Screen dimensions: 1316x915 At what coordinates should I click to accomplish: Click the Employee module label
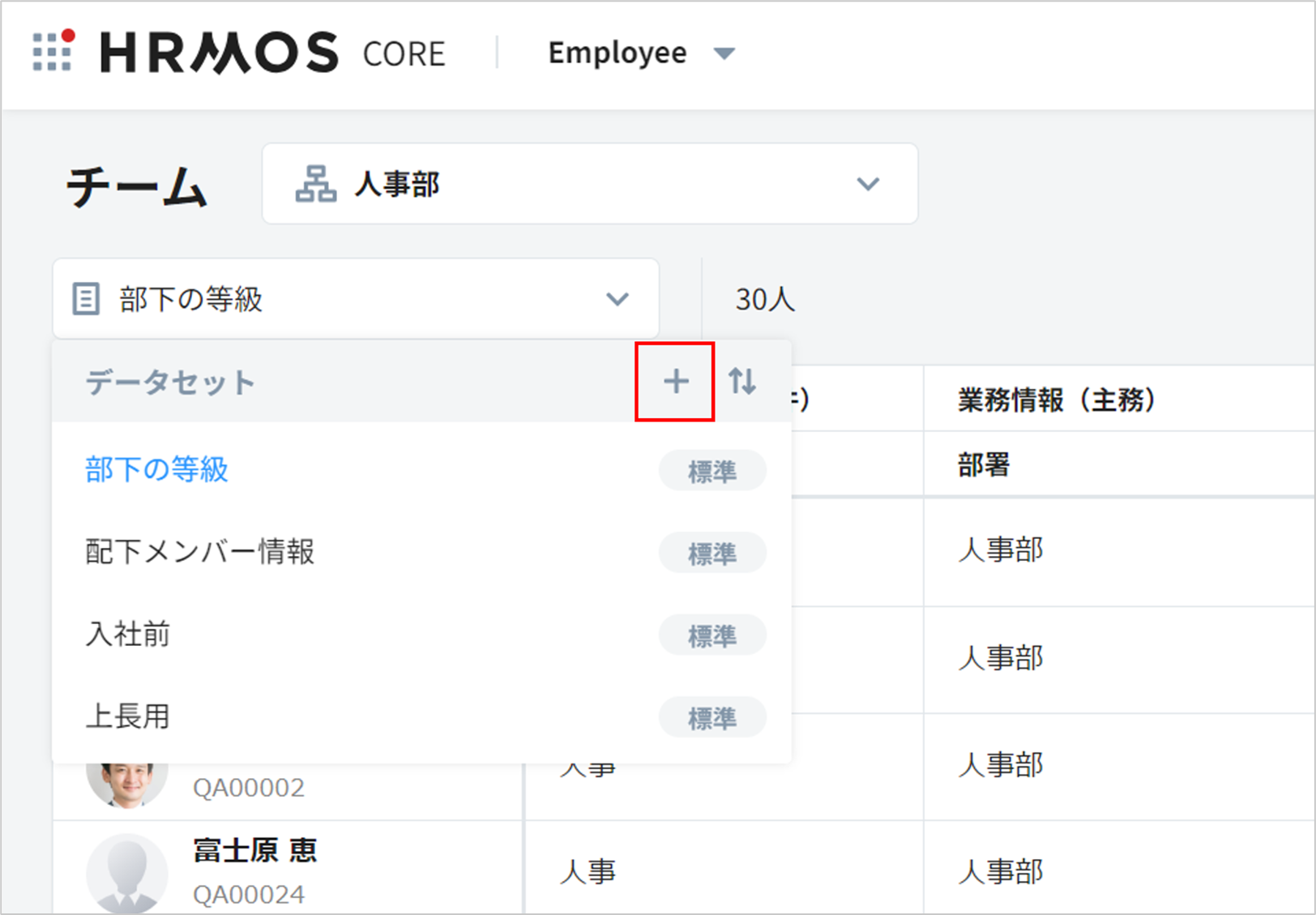click(x=617, y=53)
